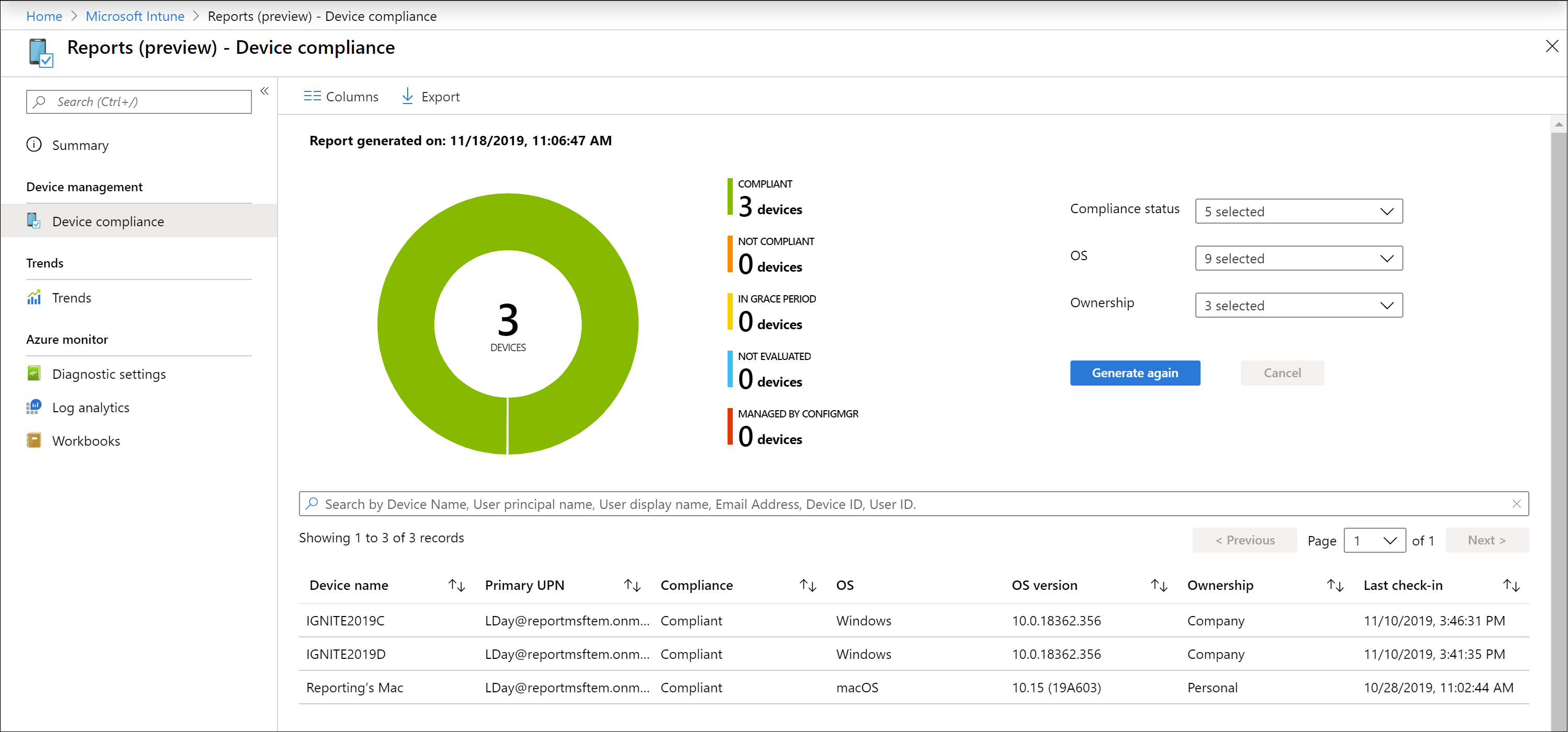Click the Device compliance sidebar icon
The height and width of the screenshot is (732, 1568).
33,221
